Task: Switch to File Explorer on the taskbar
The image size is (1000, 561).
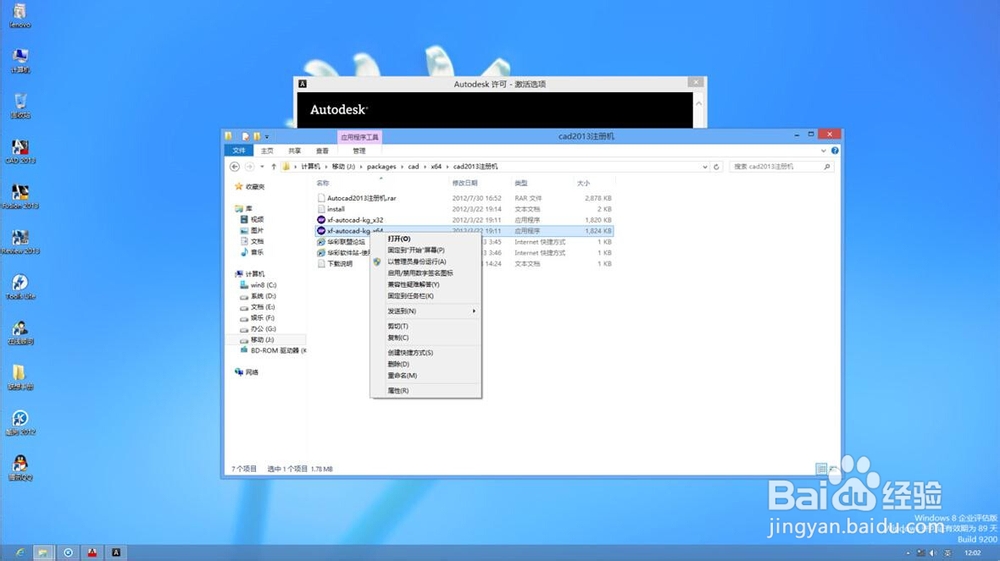Action: tap(43, 552)
